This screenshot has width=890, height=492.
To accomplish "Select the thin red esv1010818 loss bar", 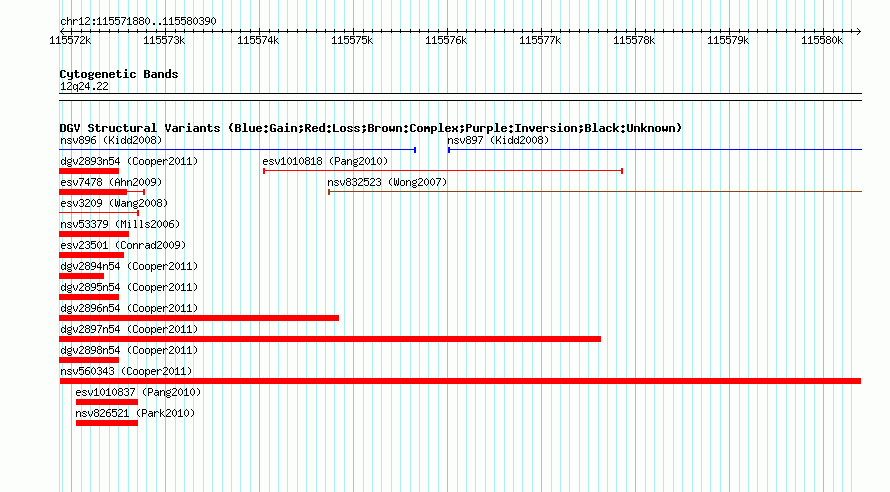I will (x=443, y=171).
